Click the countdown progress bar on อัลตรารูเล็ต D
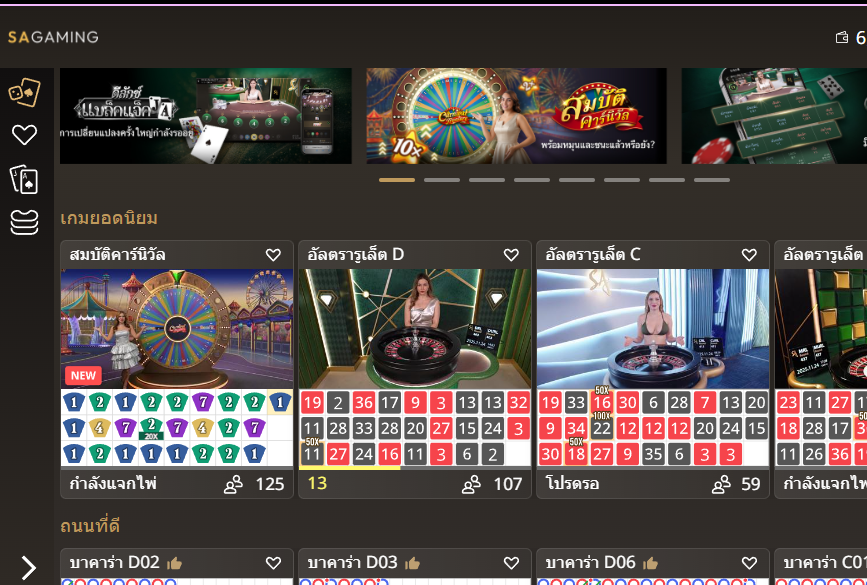 [349, 468]
